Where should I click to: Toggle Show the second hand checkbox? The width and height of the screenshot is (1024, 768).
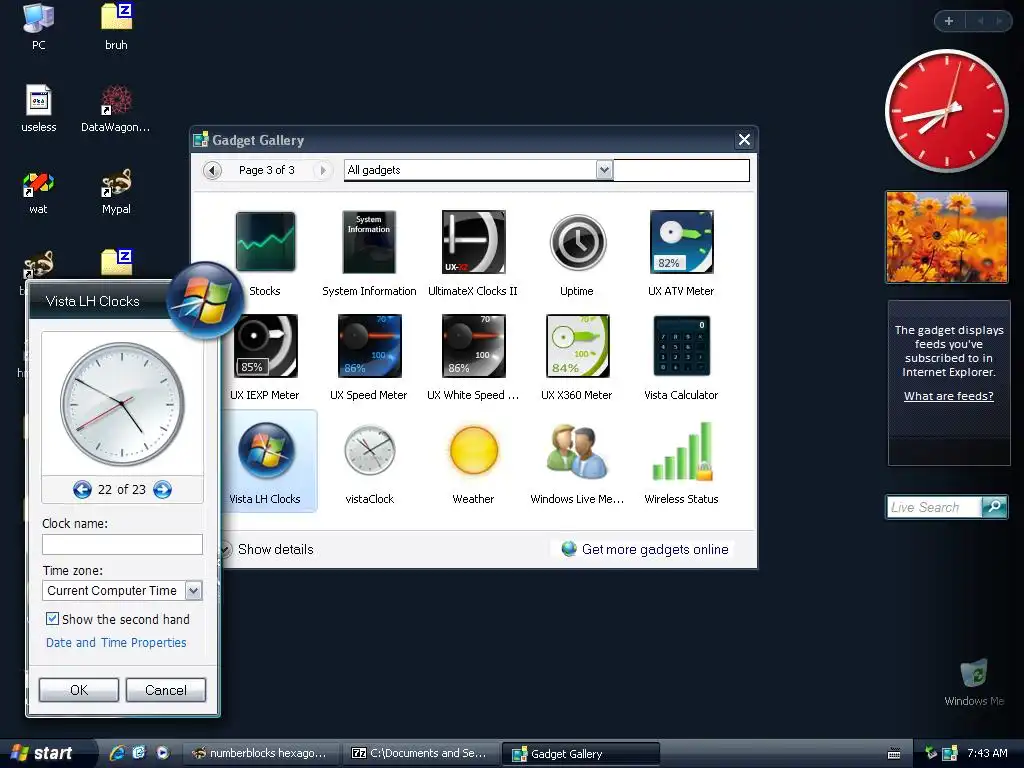(x=52, y=618)
